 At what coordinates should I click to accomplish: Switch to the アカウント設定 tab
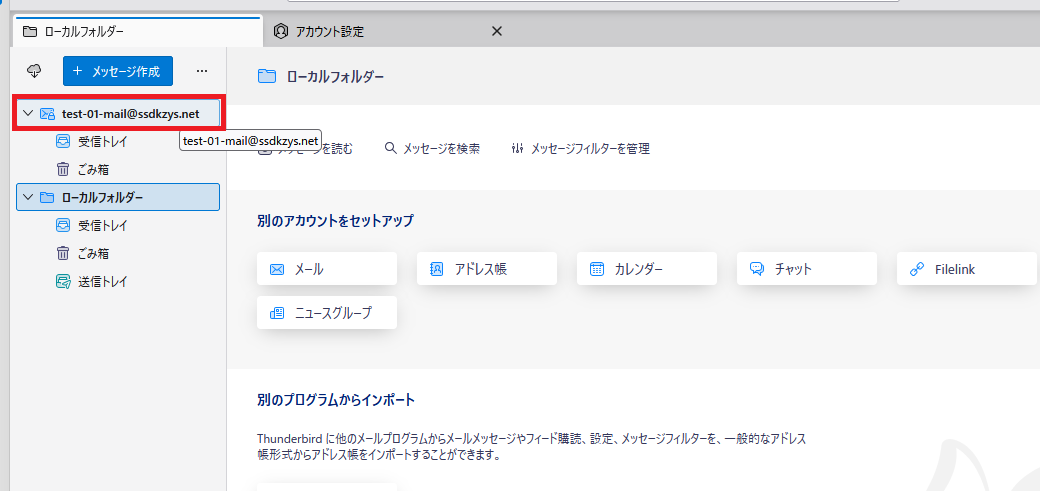pyautogui.click(x=330, y=32)
